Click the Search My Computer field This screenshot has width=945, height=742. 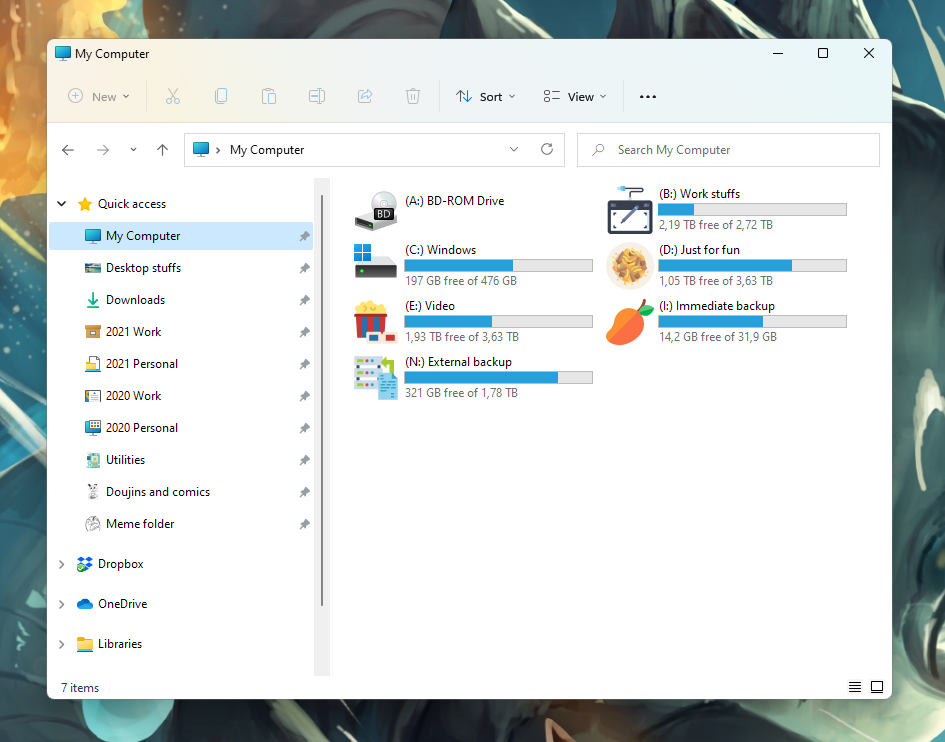pyautogui.click(x=728, y=150)
